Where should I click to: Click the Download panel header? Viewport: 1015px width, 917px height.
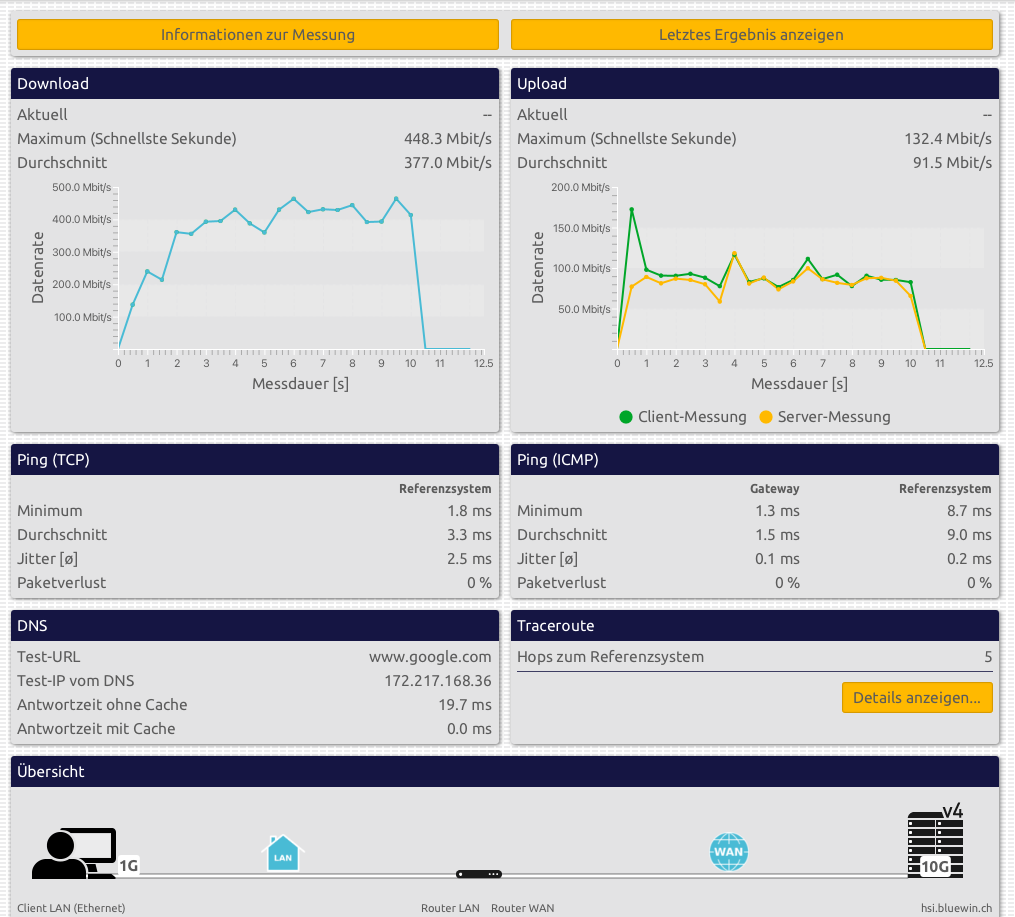255,83
